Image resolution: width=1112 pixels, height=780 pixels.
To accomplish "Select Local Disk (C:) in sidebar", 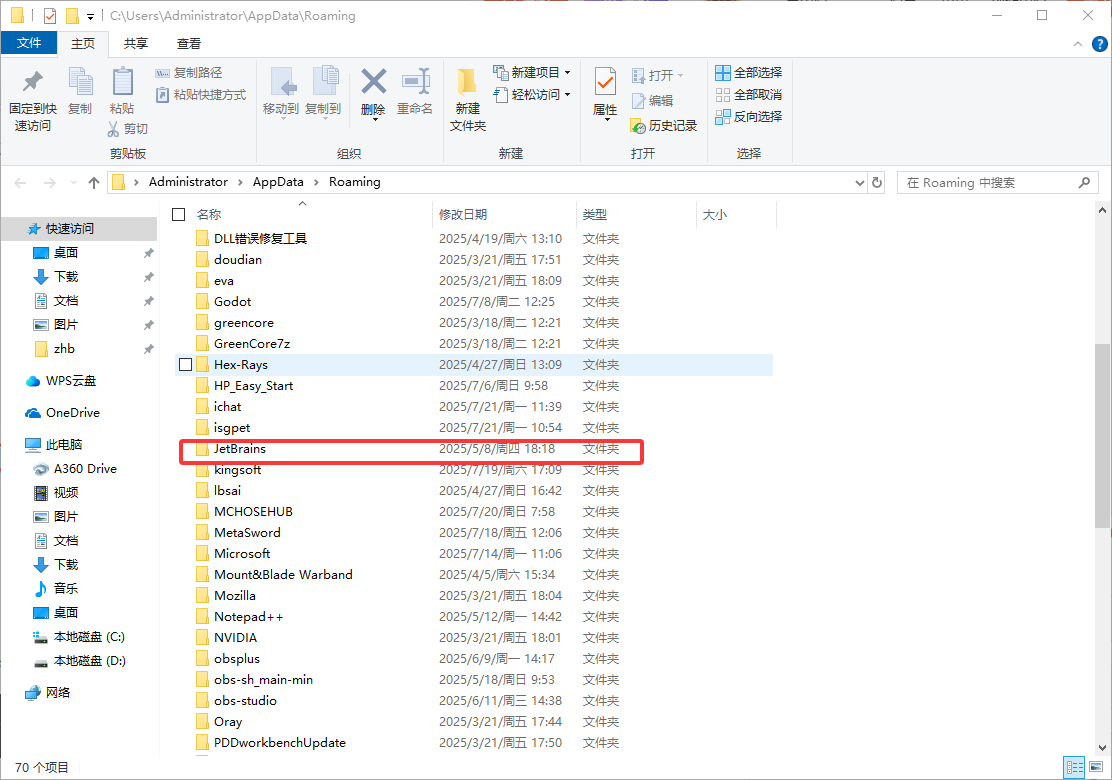I will (79, 637).
